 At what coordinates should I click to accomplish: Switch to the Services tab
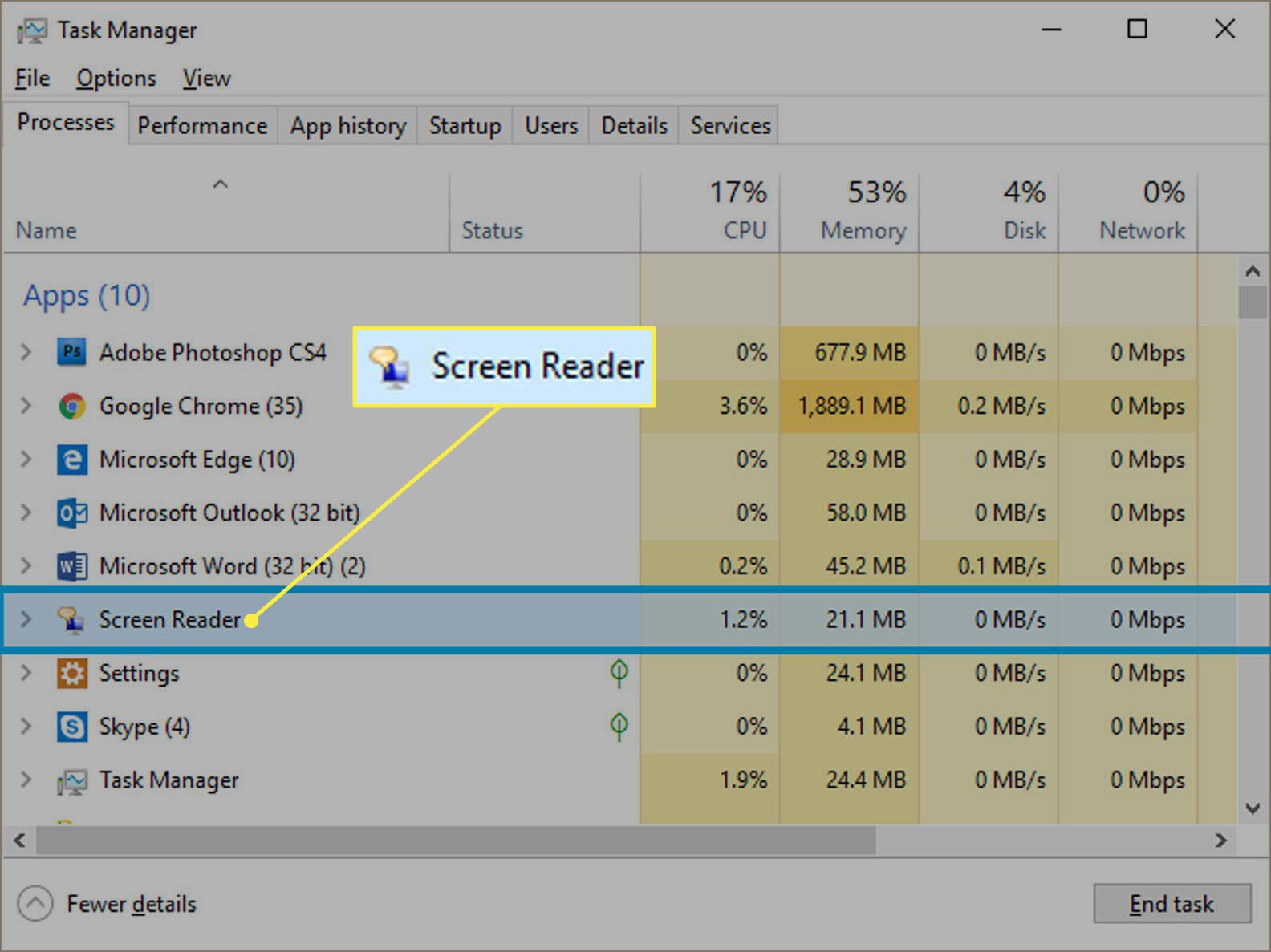(730, 126)
